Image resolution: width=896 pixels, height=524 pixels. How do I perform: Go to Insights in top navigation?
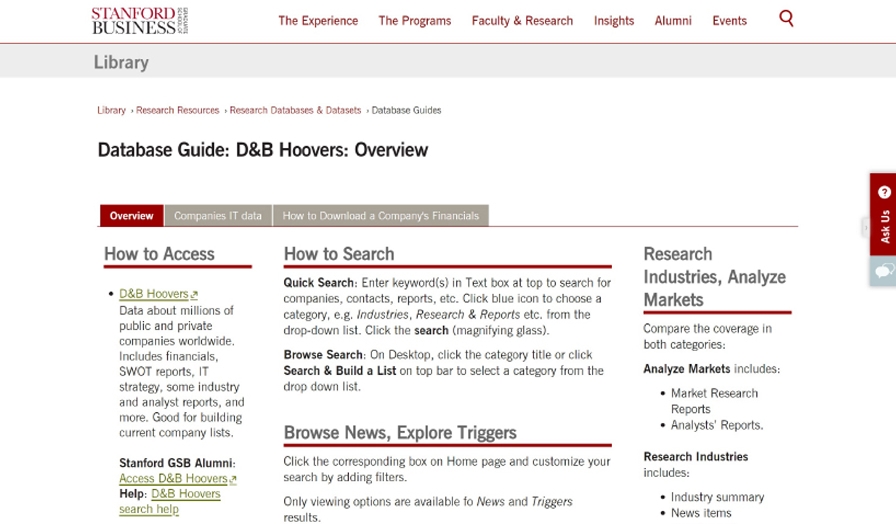coord(613,21)
